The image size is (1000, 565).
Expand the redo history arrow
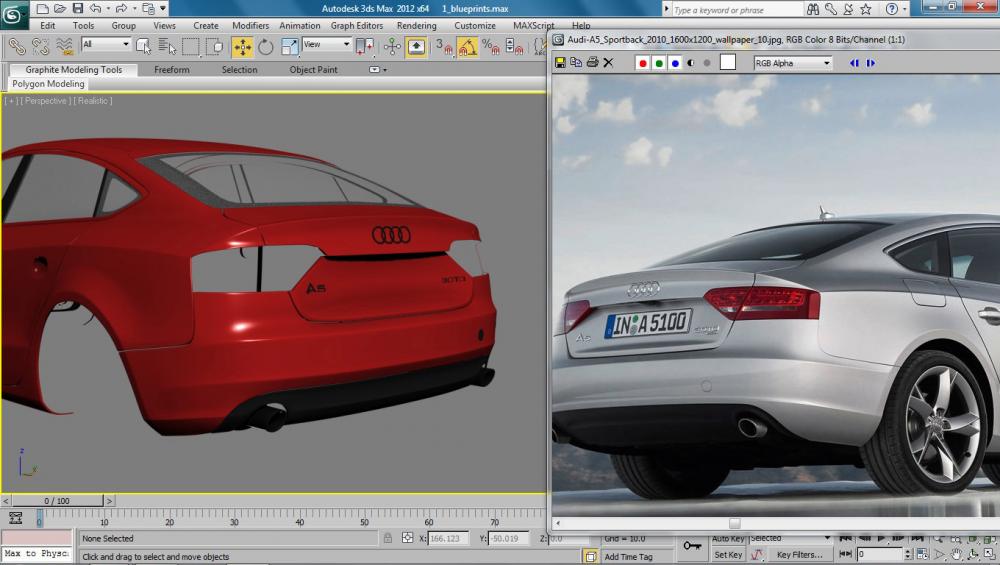coord(135,9)
